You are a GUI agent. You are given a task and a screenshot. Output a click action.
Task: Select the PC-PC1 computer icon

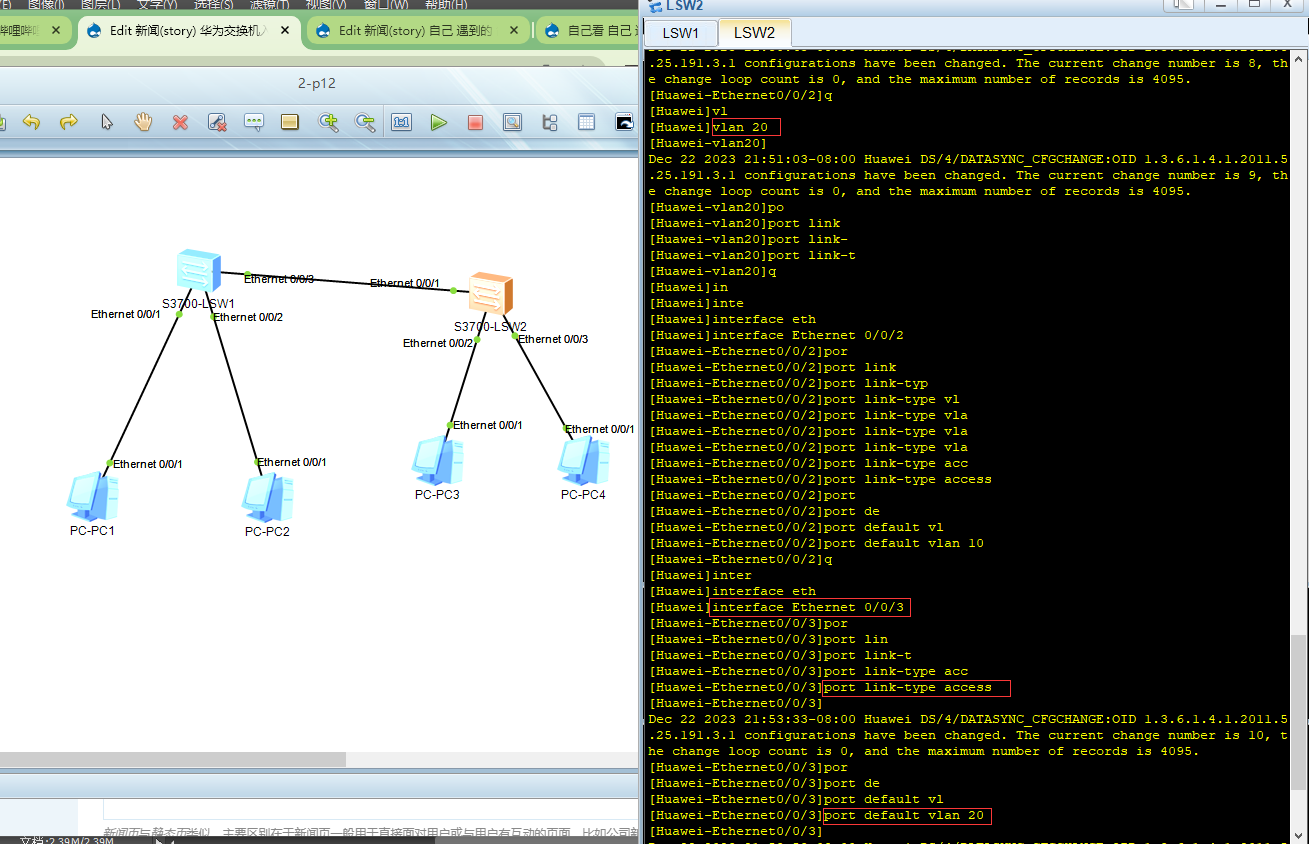coord(92,497)
